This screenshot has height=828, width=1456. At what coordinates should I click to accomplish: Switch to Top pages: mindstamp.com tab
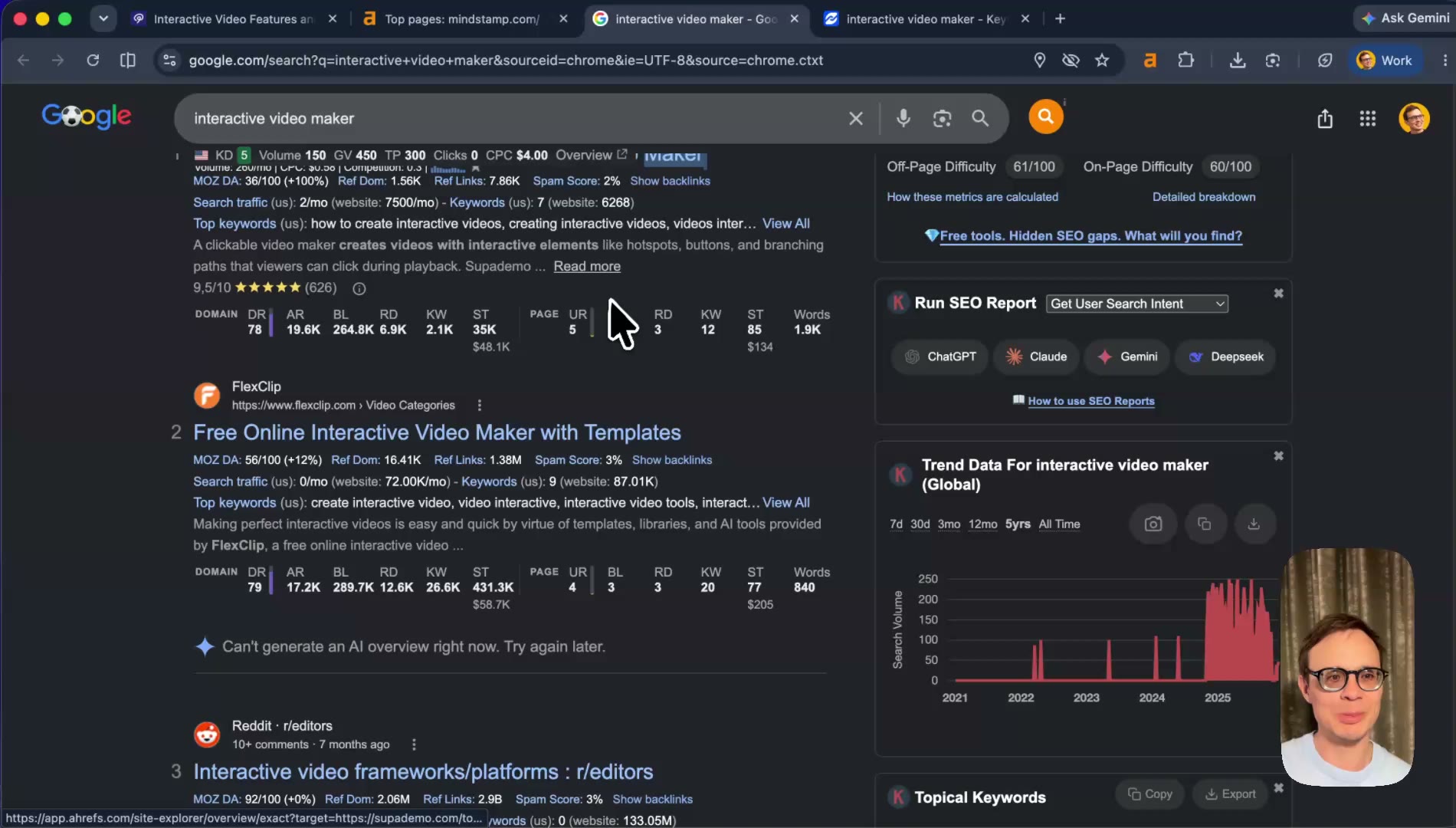click(462, 19)
